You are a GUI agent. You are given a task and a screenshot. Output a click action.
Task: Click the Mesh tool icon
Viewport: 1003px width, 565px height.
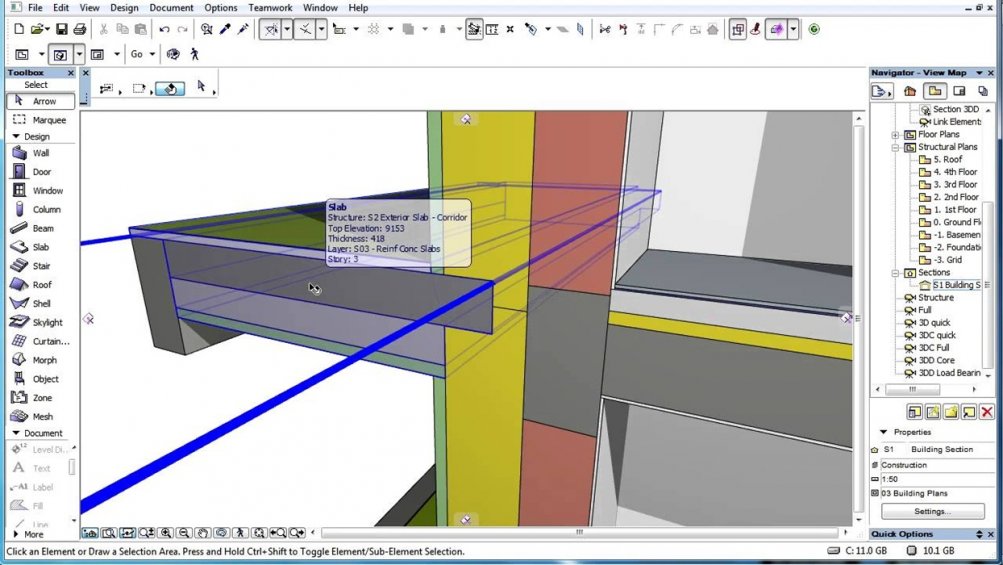19,417
